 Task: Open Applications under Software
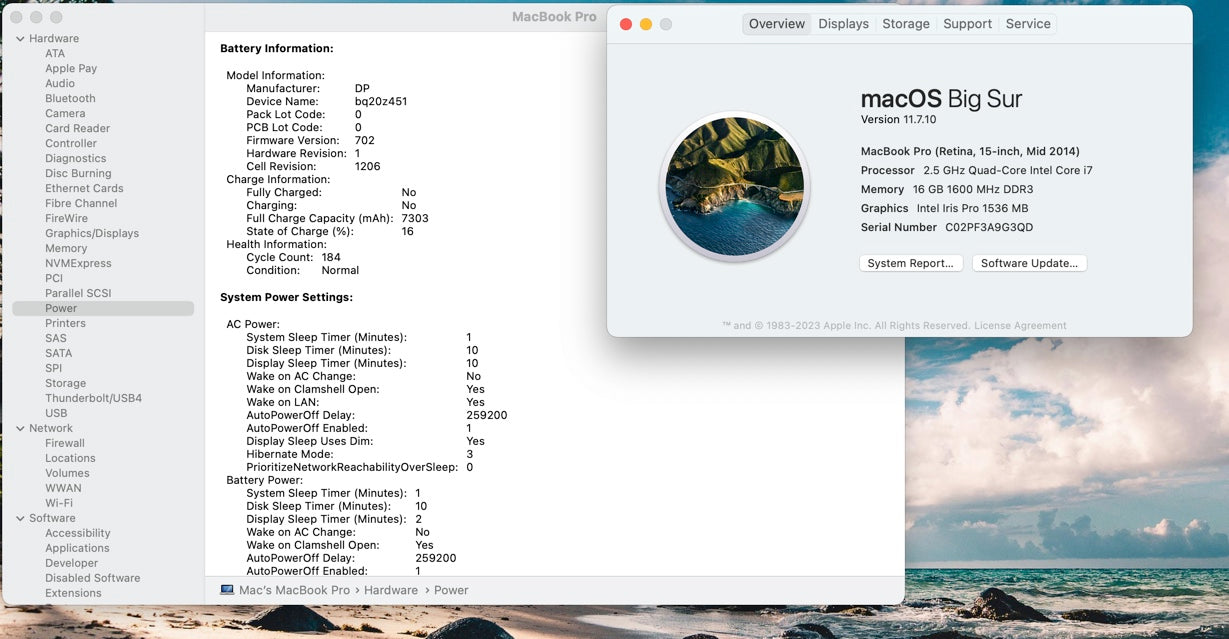[77, 548]
